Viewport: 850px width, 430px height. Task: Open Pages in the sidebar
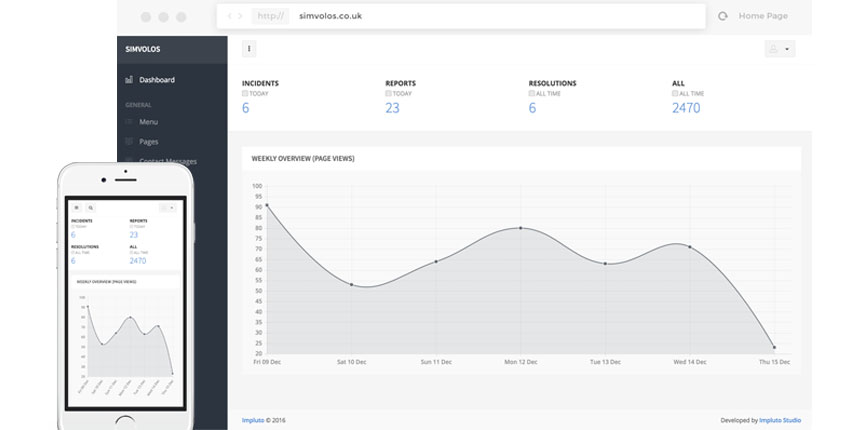[148, 142]
